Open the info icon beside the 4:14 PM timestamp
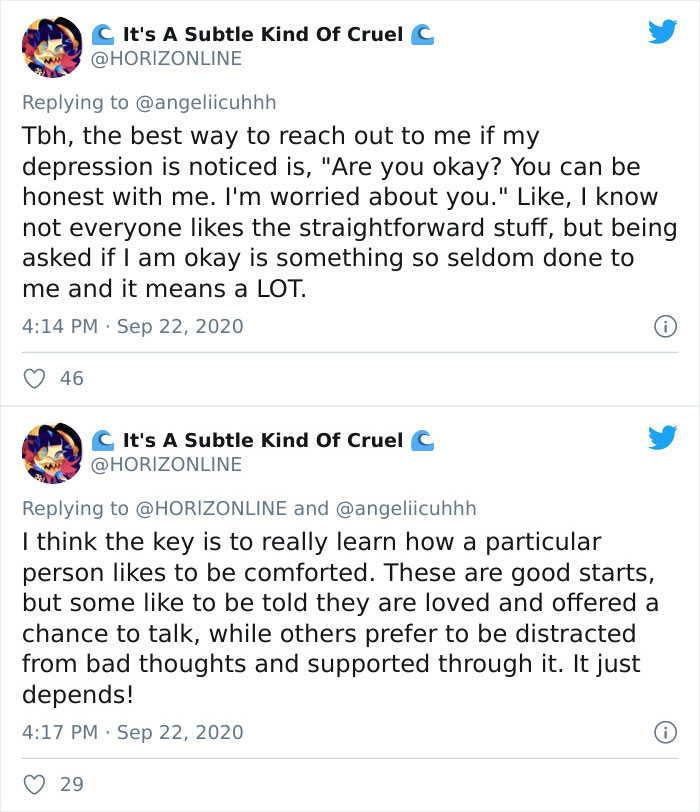Image resolution: width=700 pixels, height=812 pixels. pos(667,325)
